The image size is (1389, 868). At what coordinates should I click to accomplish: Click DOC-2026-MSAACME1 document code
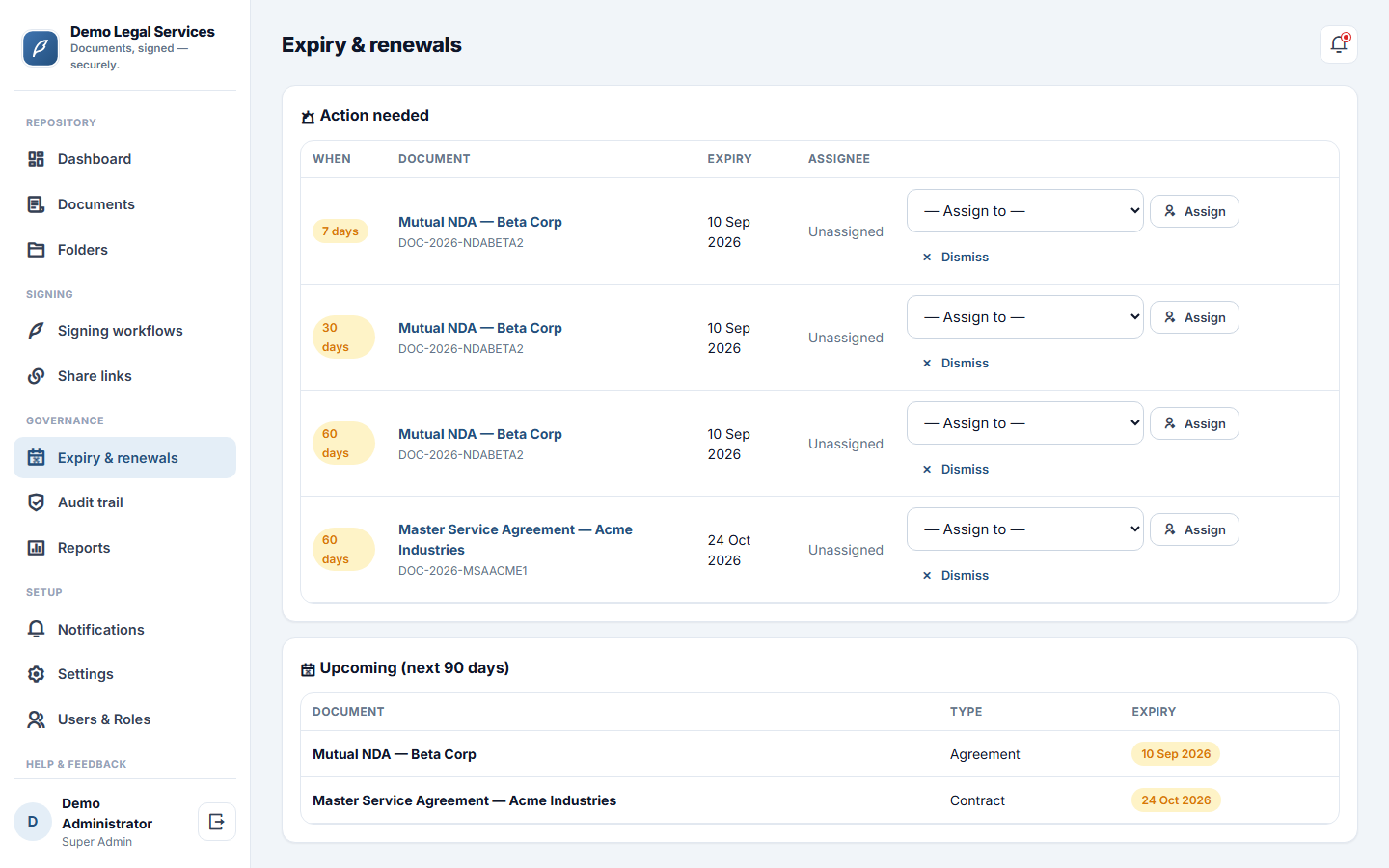[x=463, y=571]
